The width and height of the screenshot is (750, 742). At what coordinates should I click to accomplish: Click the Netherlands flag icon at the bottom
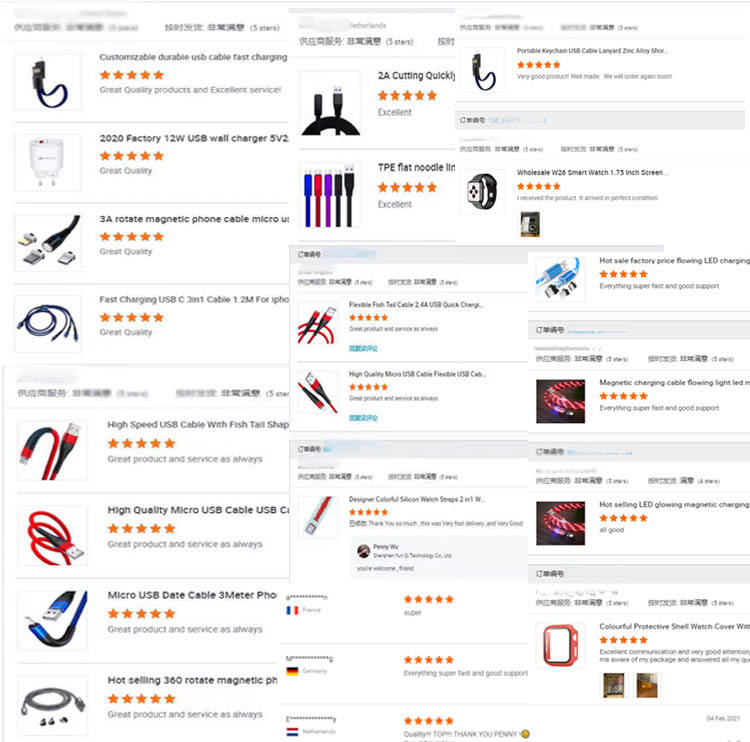292,732
